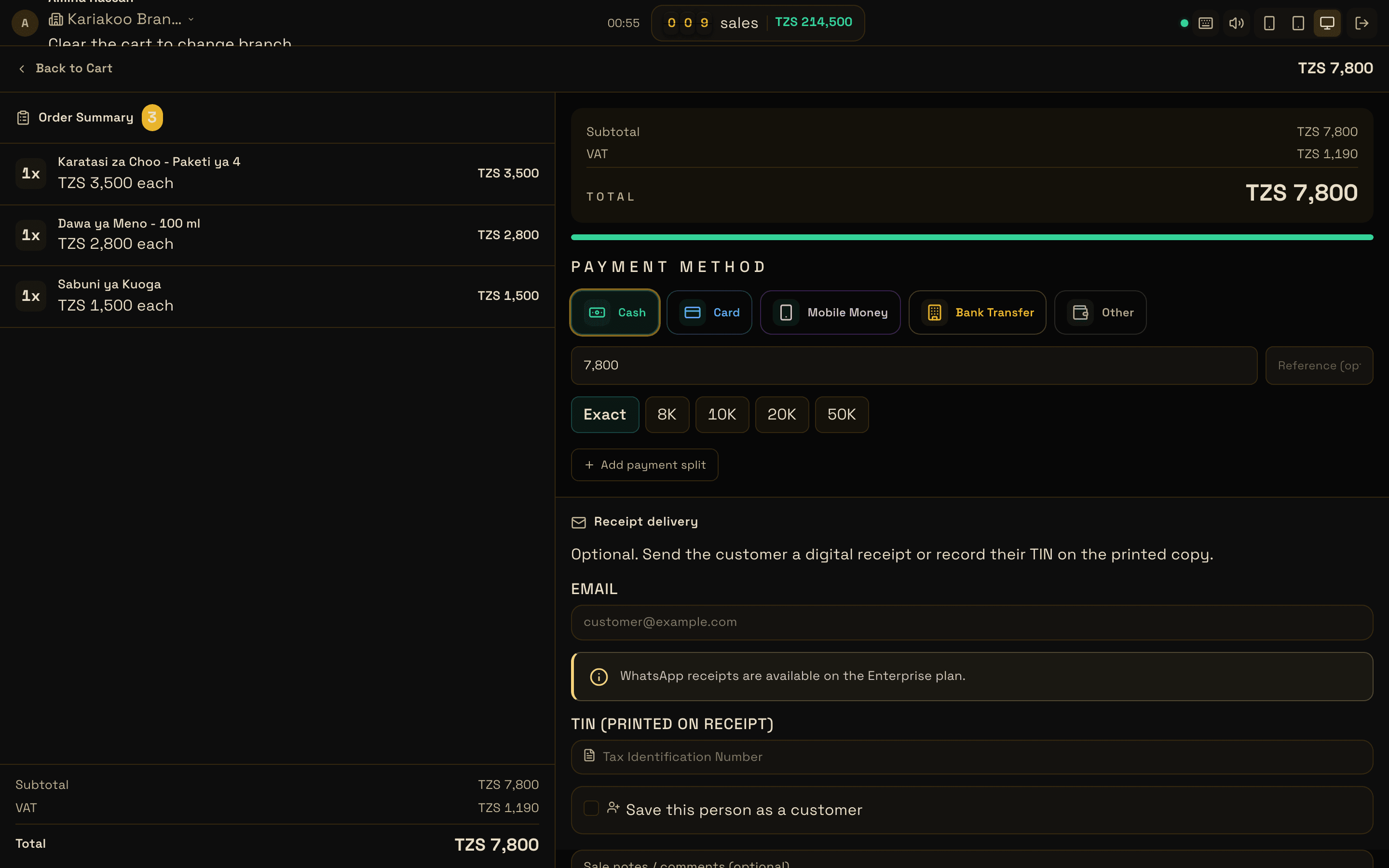The width and height of the screenshot is (1389, 868).
Task: Click the WhatsApp Enterprise plan notice
Action: (972, 676)
